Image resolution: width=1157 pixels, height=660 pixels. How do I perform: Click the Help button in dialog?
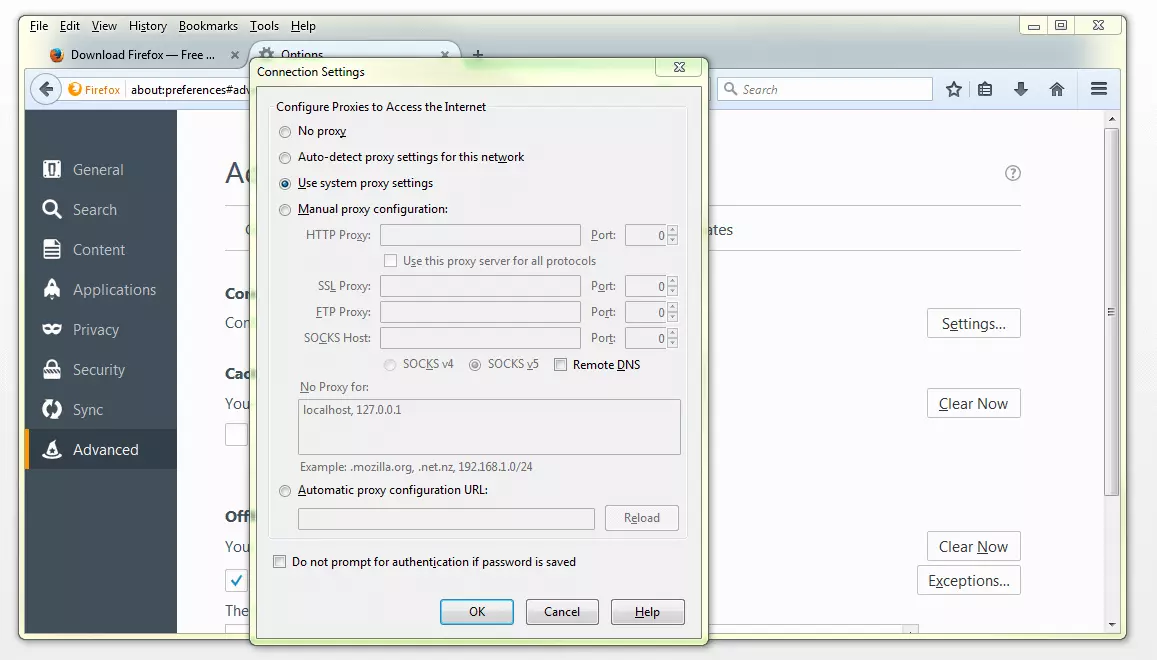click(x=647, y=612)
